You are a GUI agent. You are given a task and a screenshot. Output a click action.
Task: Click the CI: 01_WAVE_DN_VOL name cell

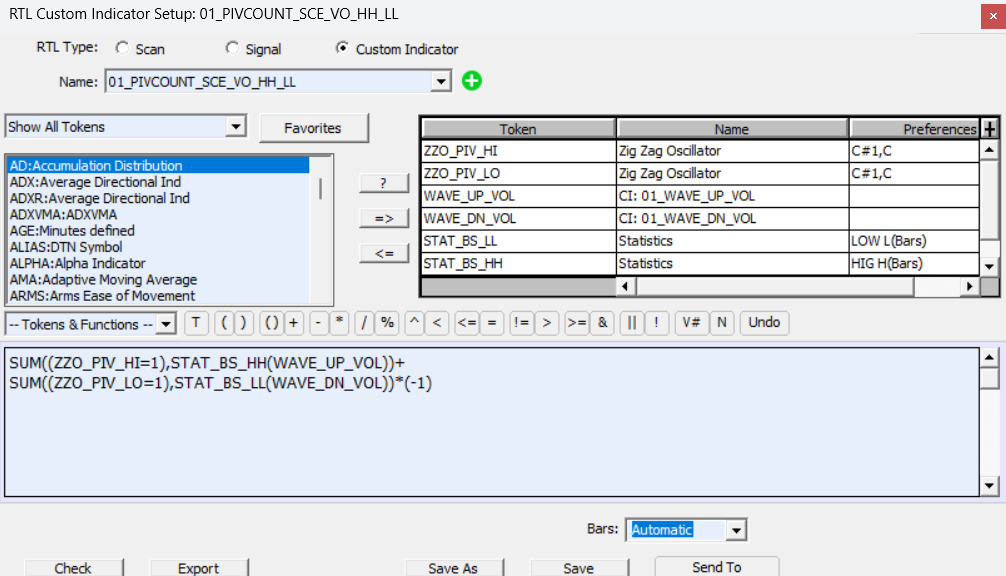[732, 218]
